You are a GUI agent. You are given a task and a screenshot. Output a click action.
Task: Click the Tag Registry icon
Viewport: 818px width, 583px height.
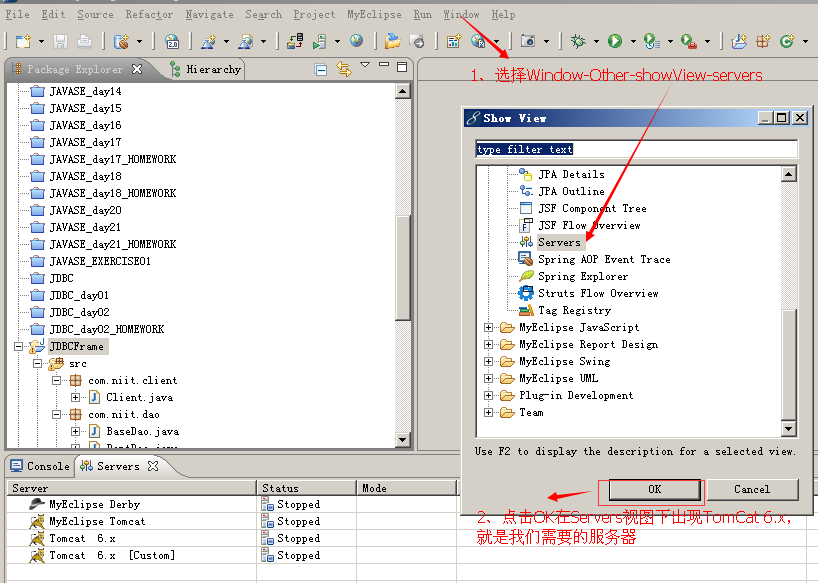526,310
